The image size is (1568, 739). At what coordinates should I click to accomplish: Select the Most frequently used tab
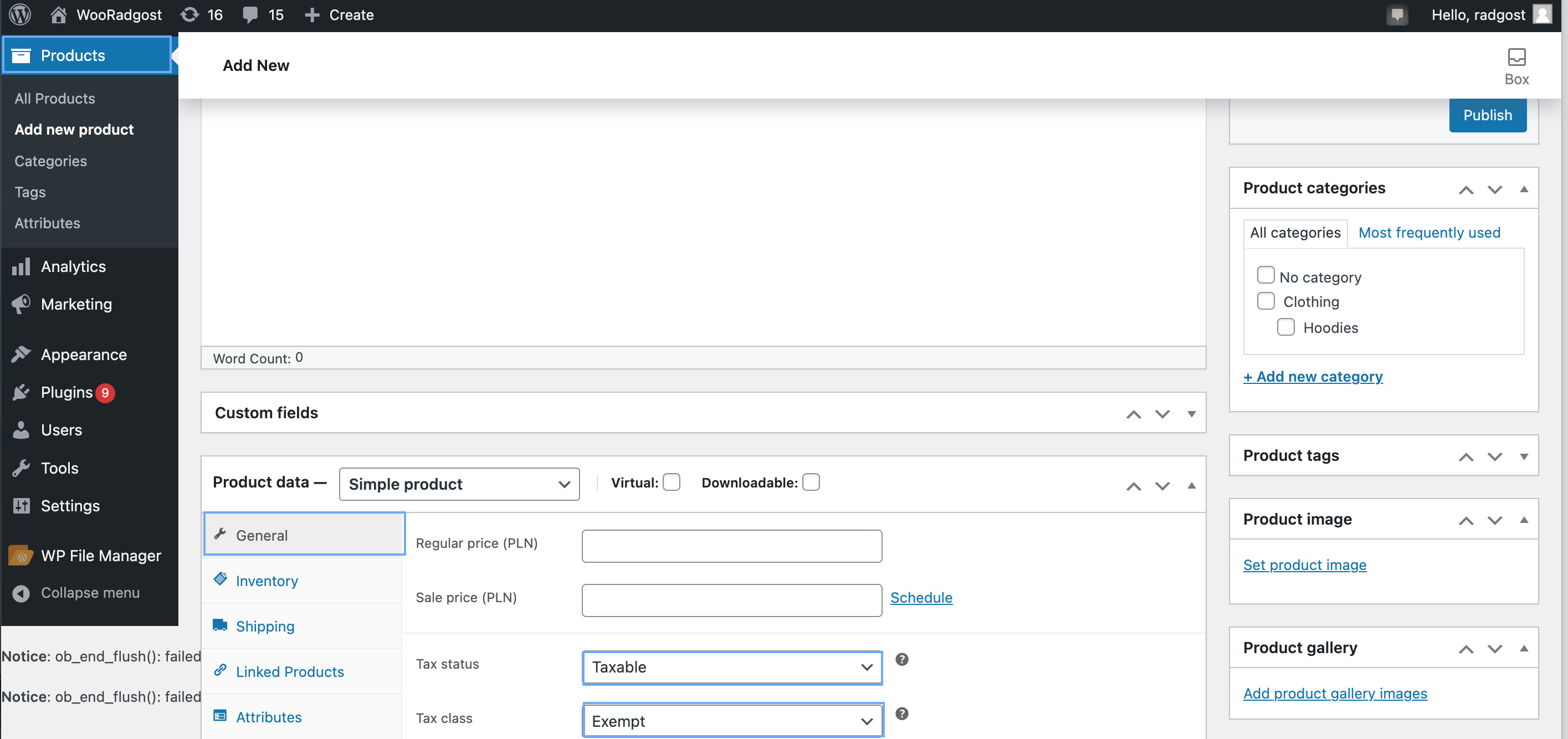(1428, 233)
